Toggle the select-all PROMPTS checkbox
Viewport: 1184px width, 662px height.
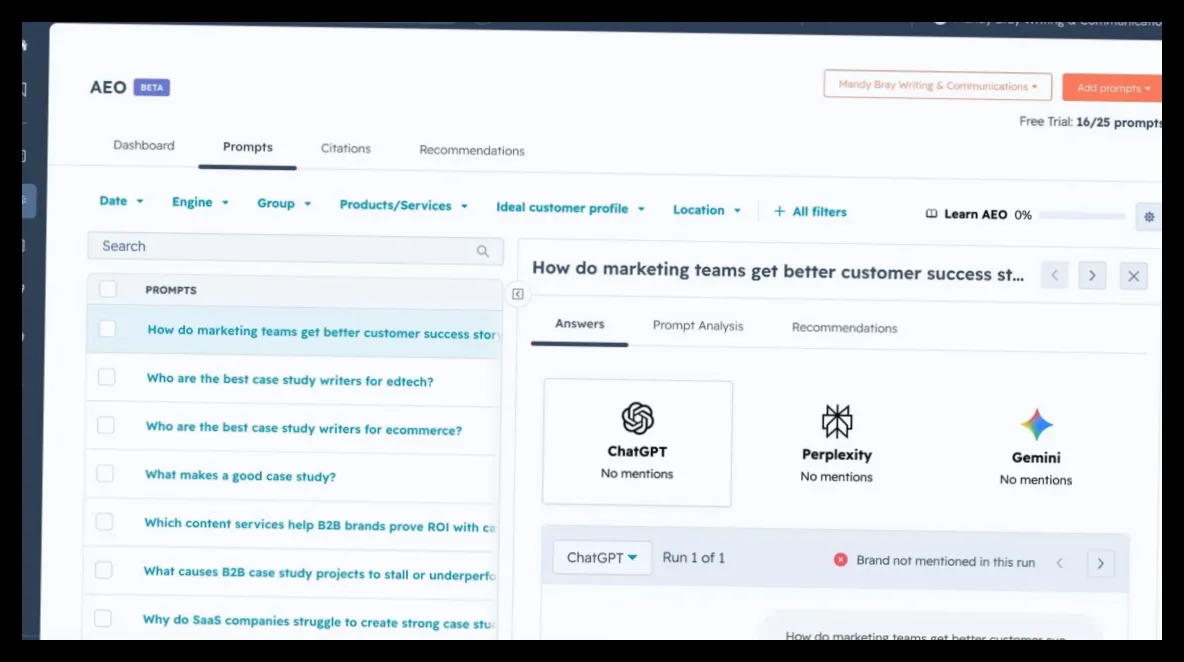(x=108, y=289)
